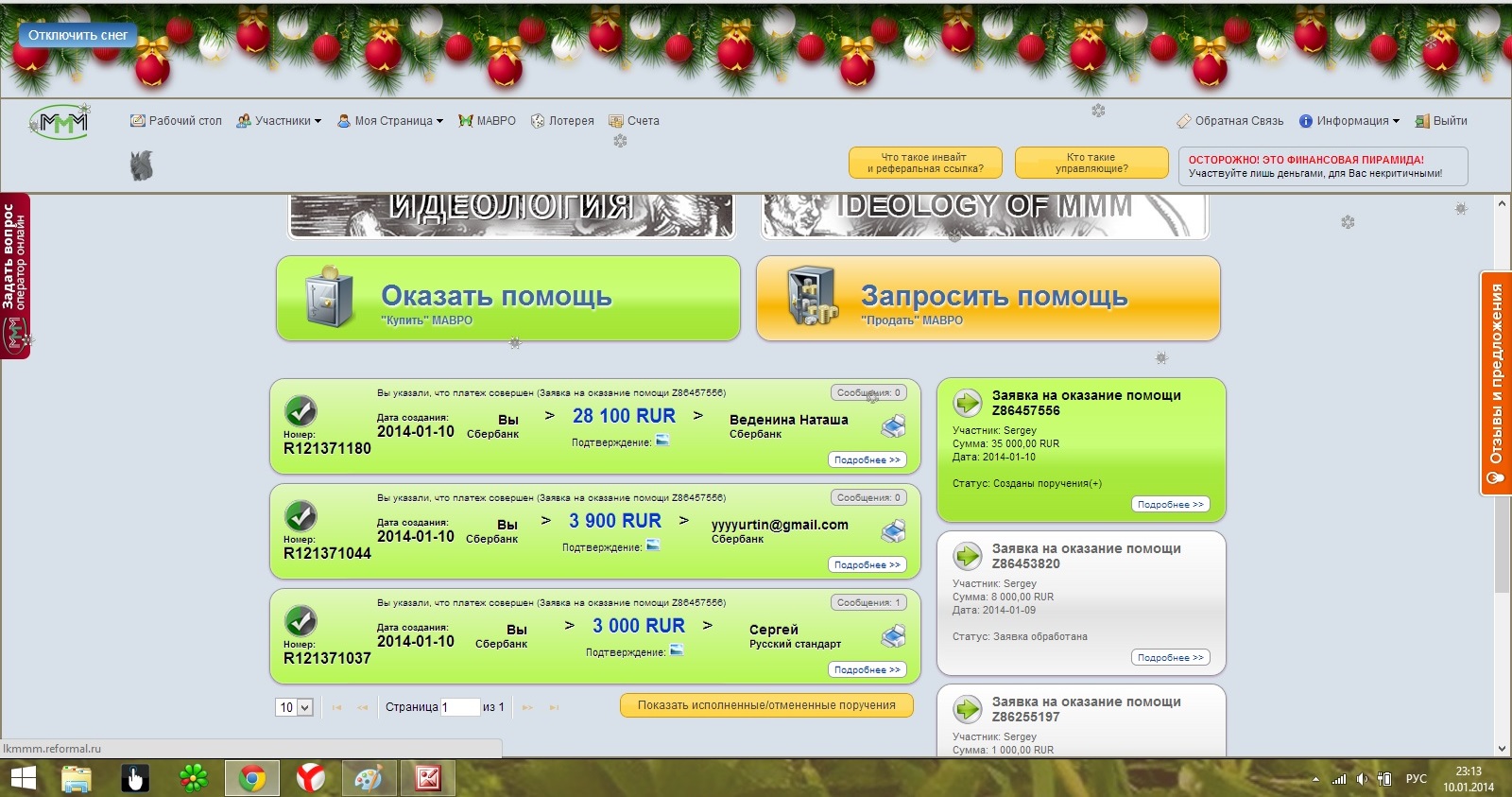Open the Счета section
Screen dimensions: 1512x797
[x=634, y=121]
